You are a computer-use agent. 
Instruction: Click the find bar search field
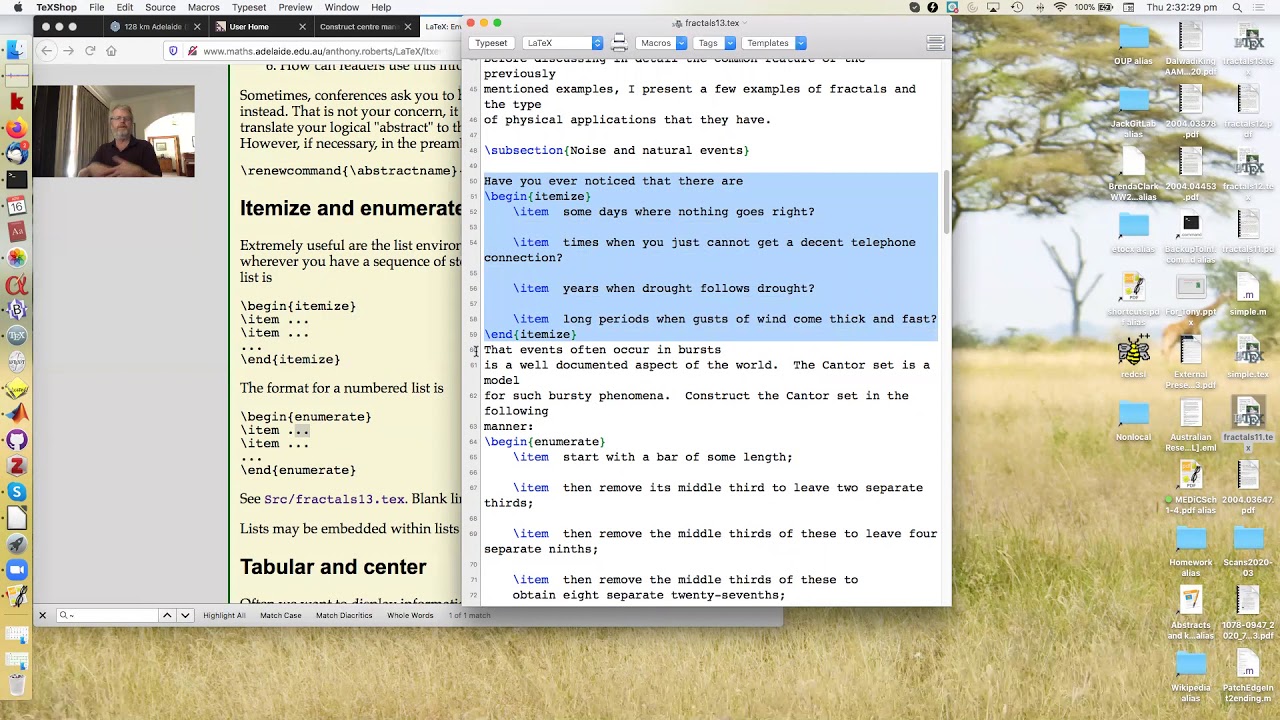click(x=105, y=615)
